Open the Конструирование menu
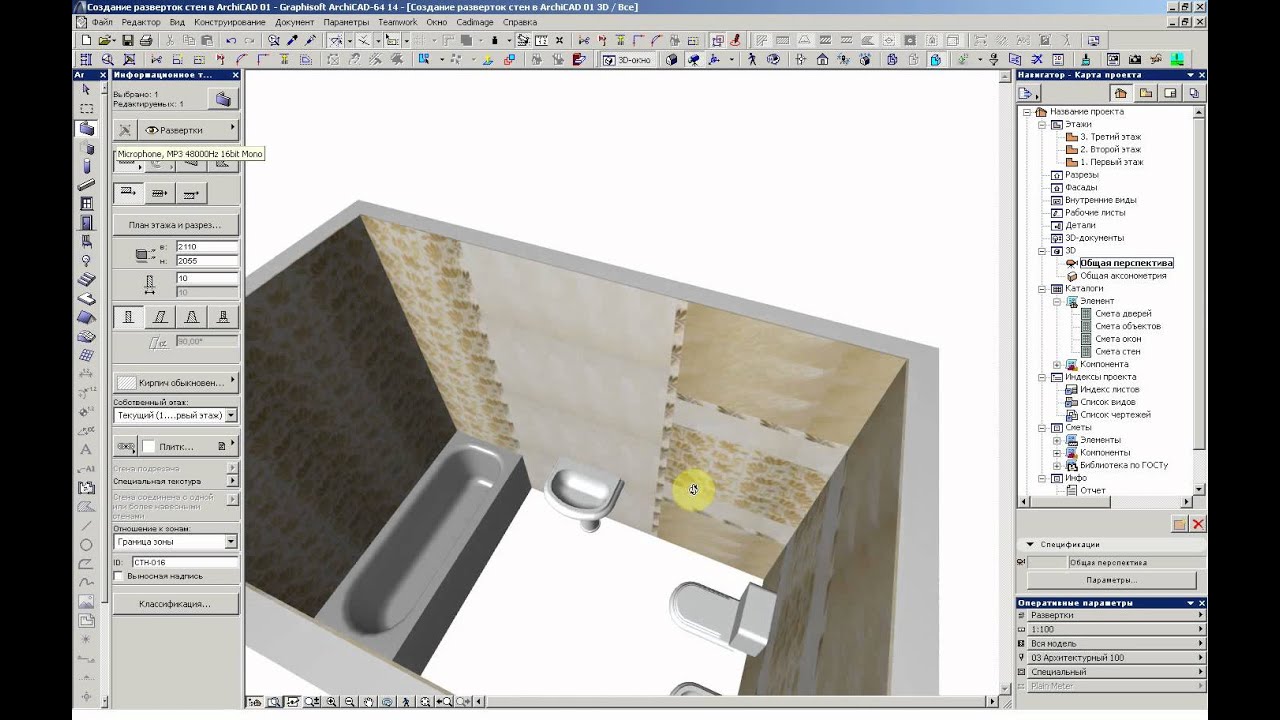 click(229, 21)
